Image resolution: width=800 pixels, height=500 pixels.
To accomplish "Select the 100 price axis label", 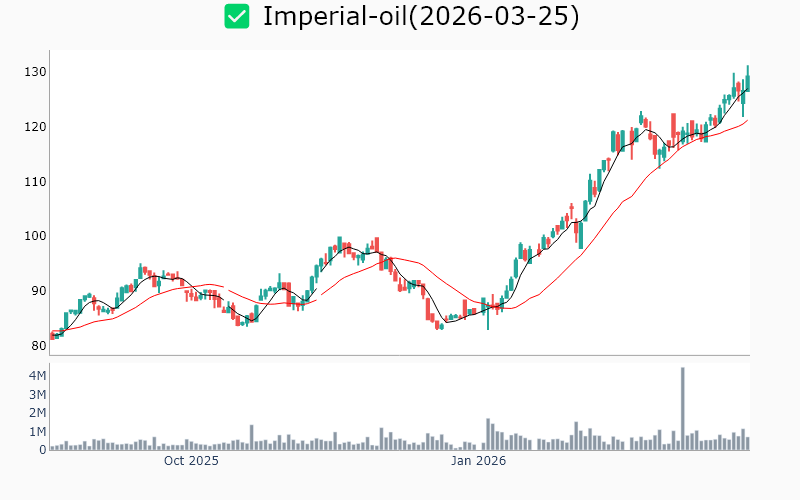I will 36,236.
